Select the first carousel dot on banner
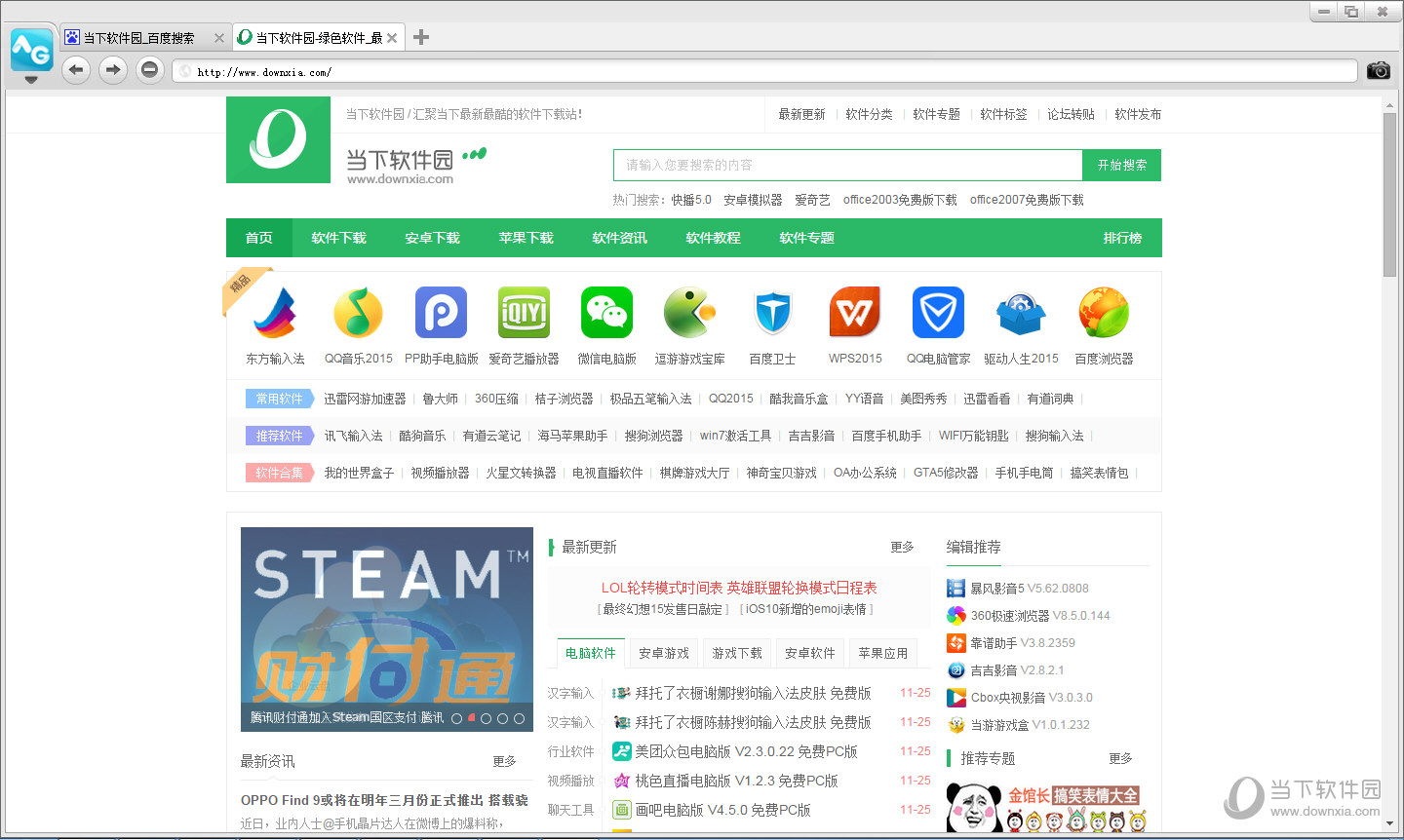Viewport: 1404px width, 840px height. click(456, 718)
